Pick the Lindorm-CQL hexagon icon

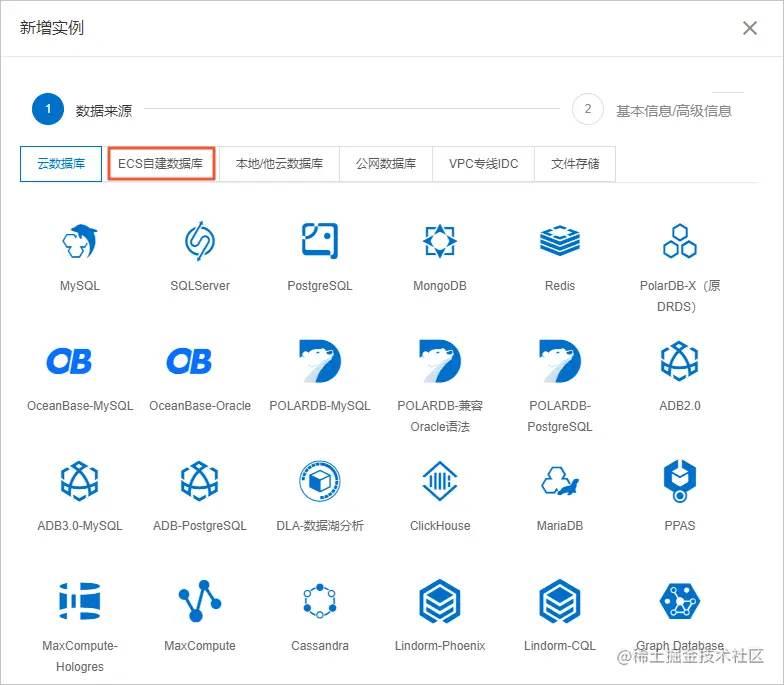pos(560,601)
